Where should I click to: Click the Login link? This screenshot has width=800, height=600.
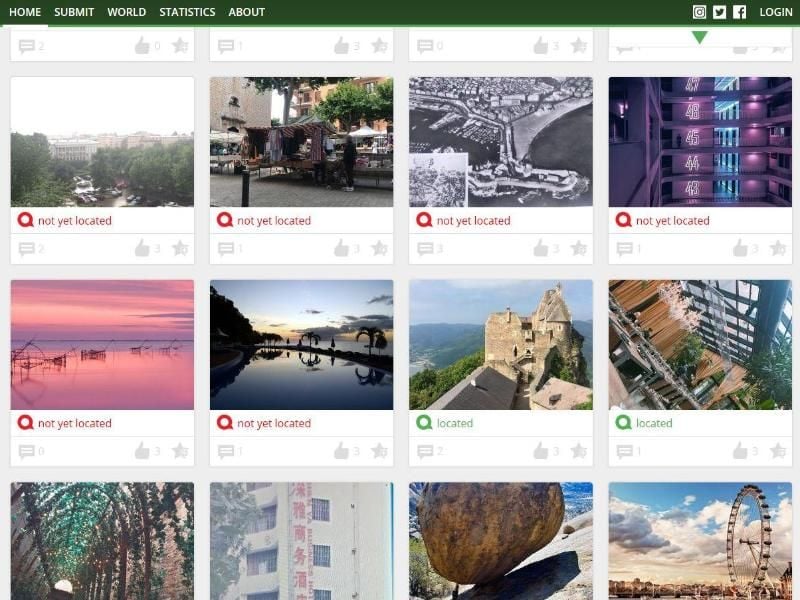point(775,12)
